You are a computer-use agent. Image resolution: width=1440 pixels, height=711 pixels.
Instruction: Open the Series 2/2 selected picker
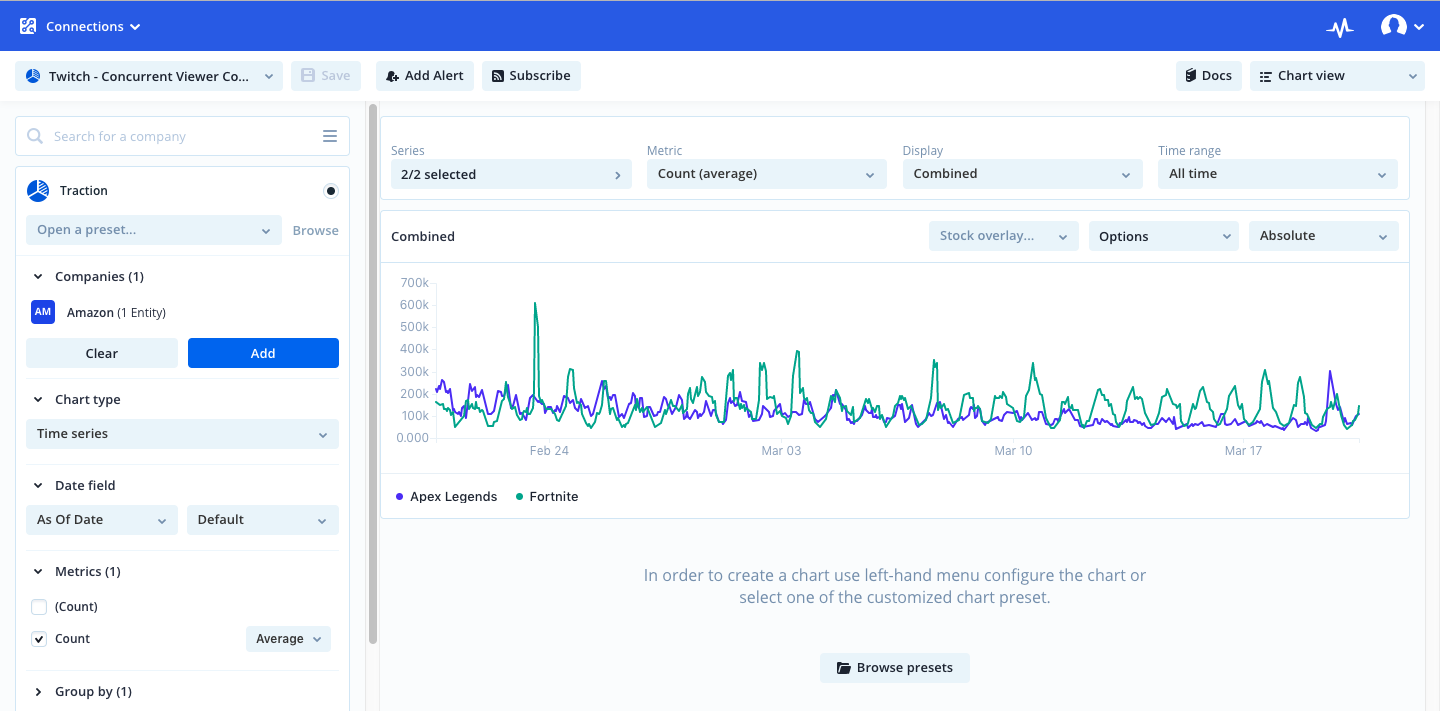[511, 174]
